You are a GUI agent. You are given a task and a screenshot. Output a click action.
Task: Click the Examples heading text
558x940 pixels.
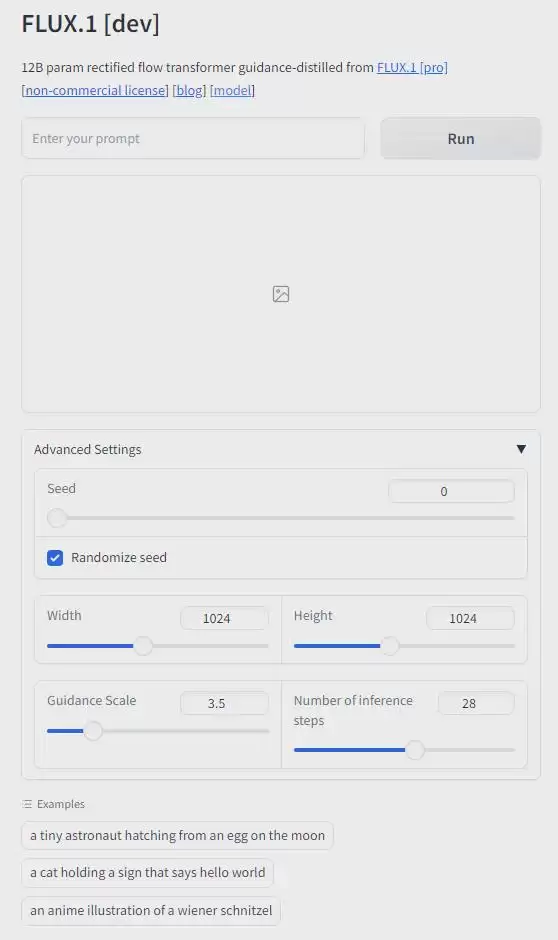tap(61, 804)
